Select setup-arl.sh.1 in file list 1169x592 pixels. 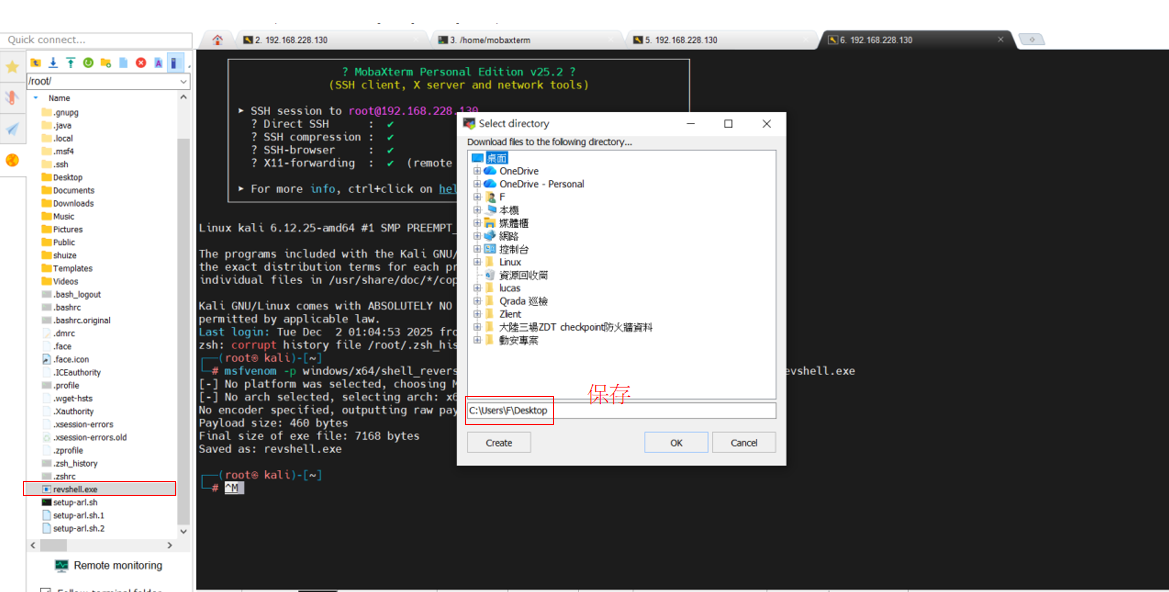pyautogui.click(x=78, y=515)
